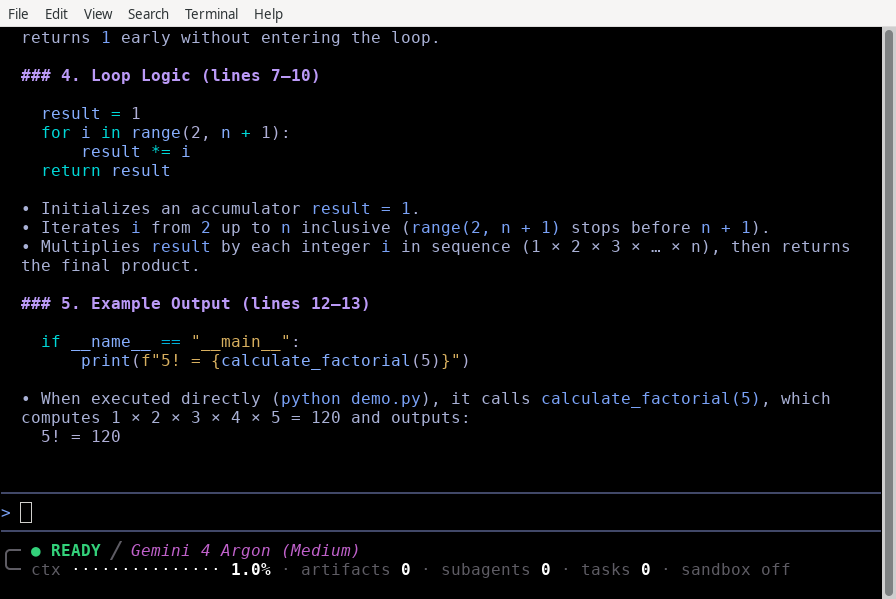Open the Edit menu

click(56, 14)
